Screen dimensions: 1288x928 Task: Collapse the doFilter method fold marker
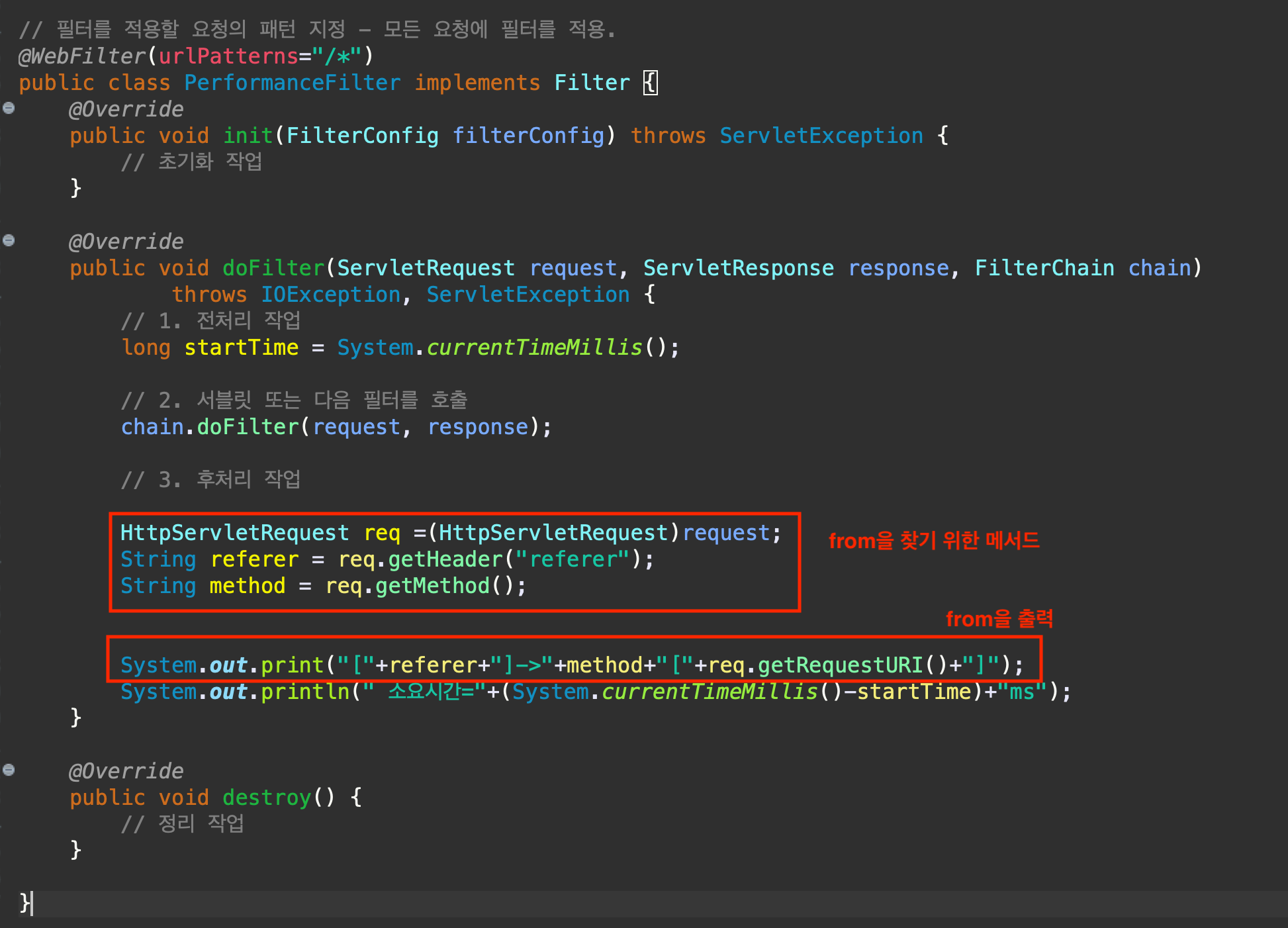(x=9, y=240)
